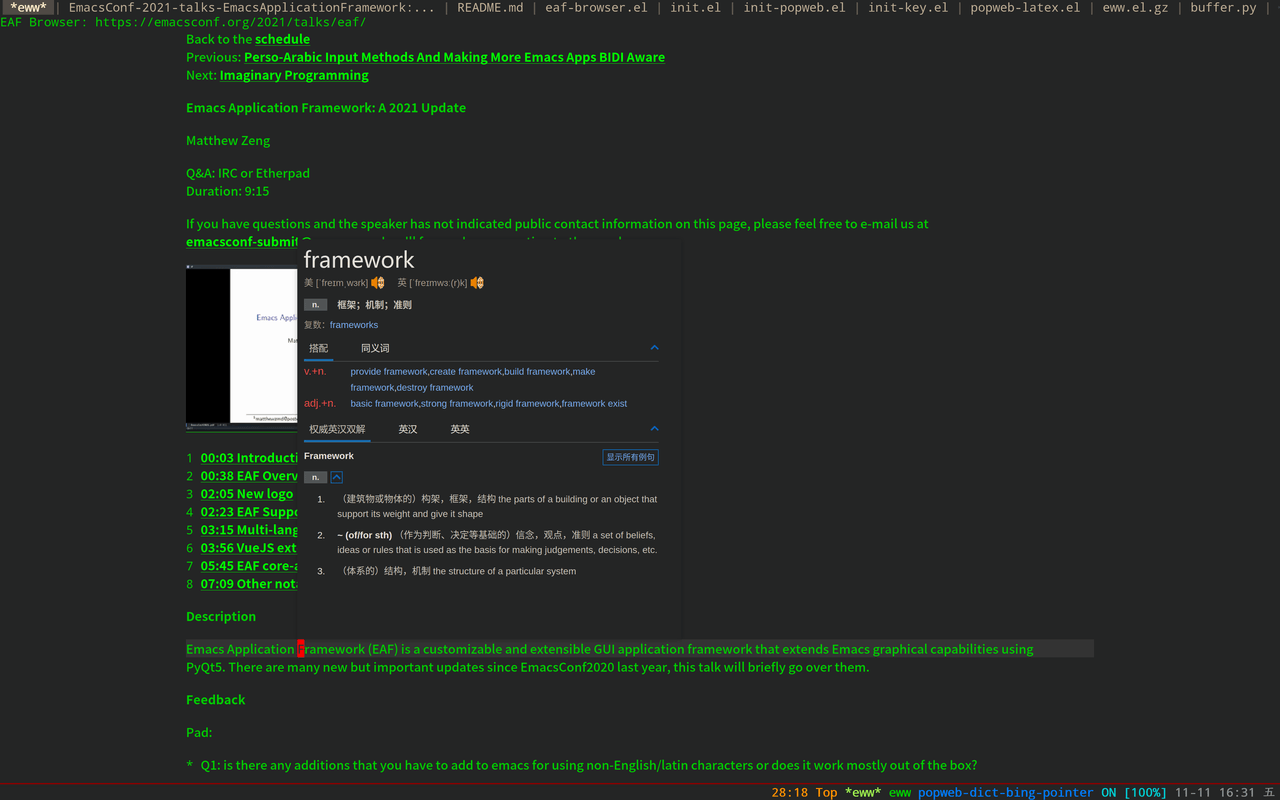Click the 'framework' headword in popup
Viewport: 1280px width, 800px height.
[x=358, y=260]
